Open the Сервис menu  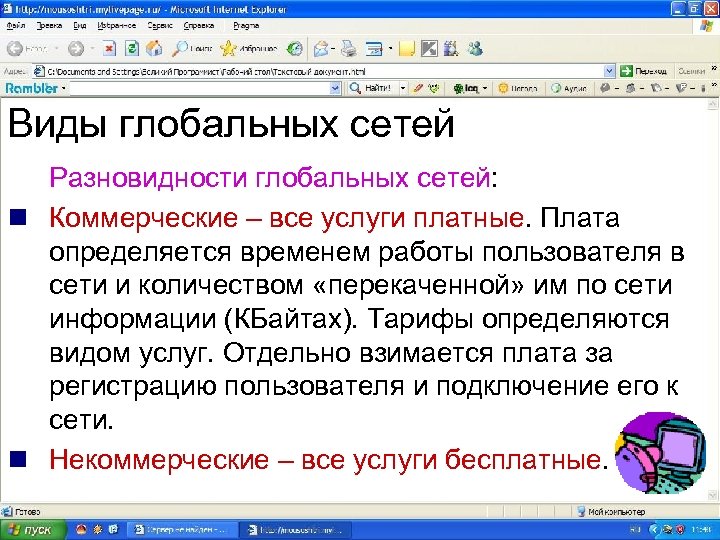click(160, 26)
